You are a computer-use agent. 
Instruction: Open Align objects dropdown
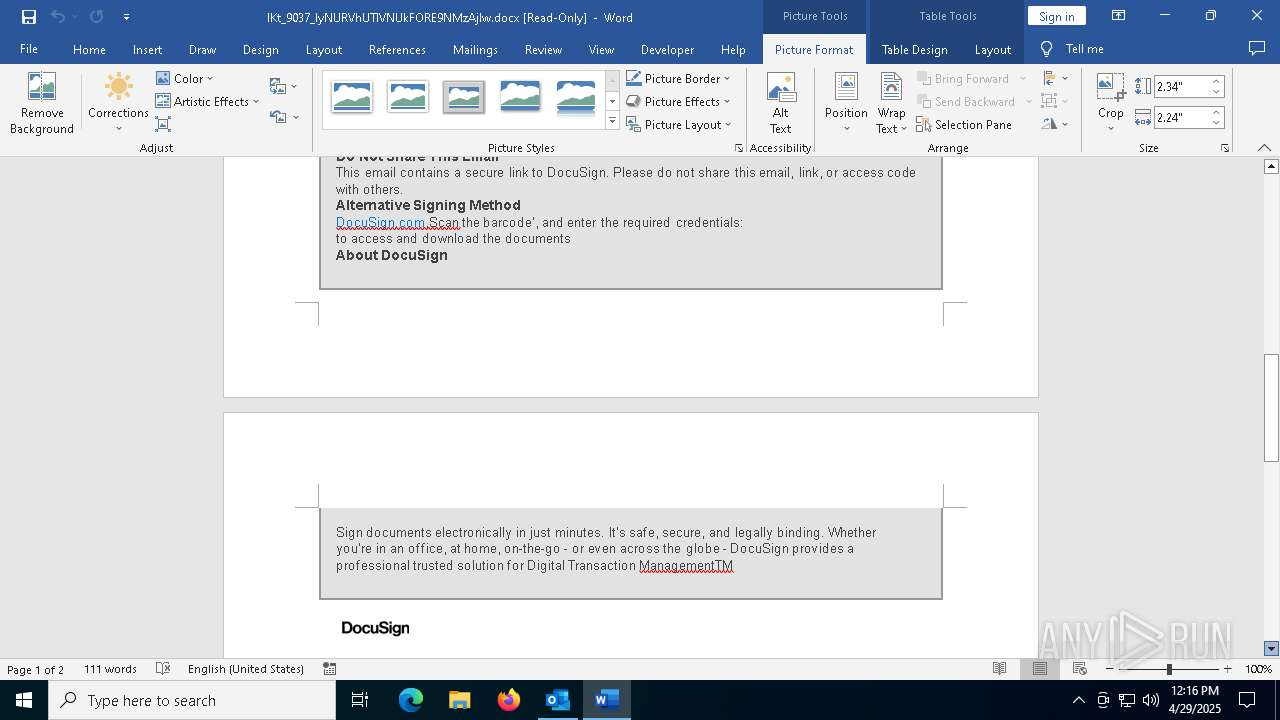pyautogui.click(x=1054, y=78)
